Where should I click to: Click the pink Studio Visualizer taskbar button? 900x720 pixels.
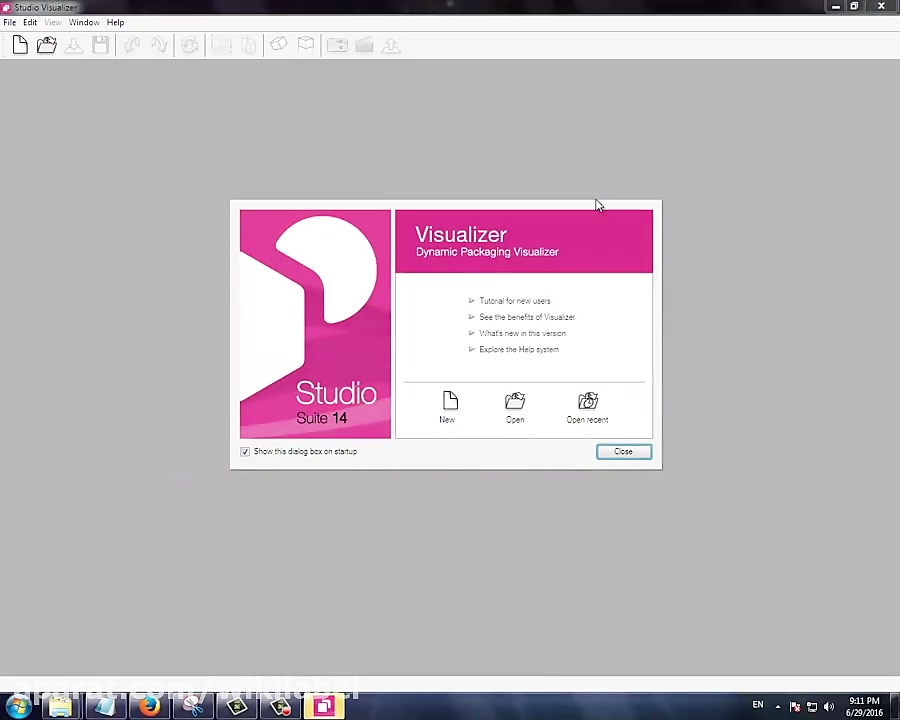tap(324, 706)
